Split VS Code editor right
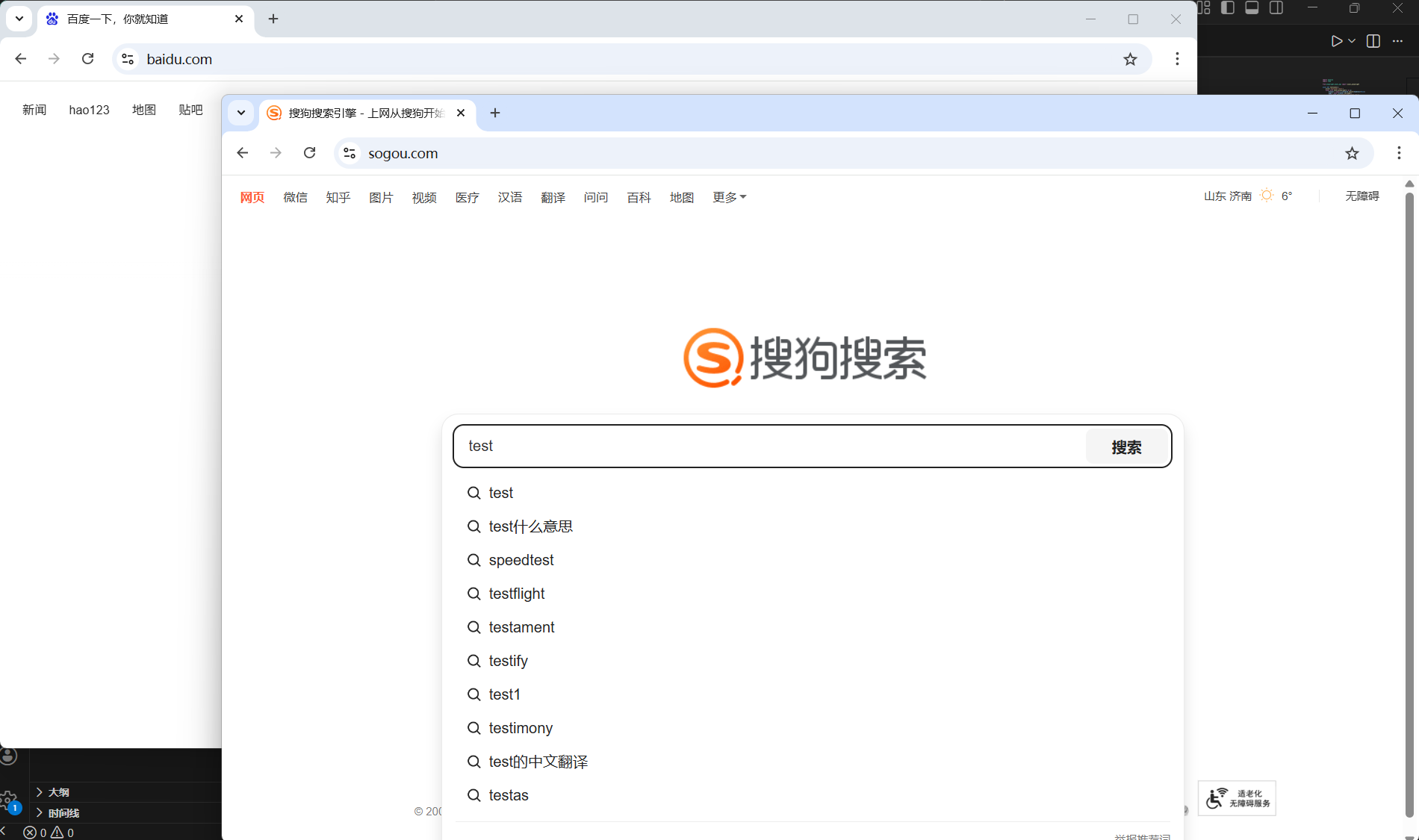The height and width of the screenshot is (840, 1419). coord(1373,41)
